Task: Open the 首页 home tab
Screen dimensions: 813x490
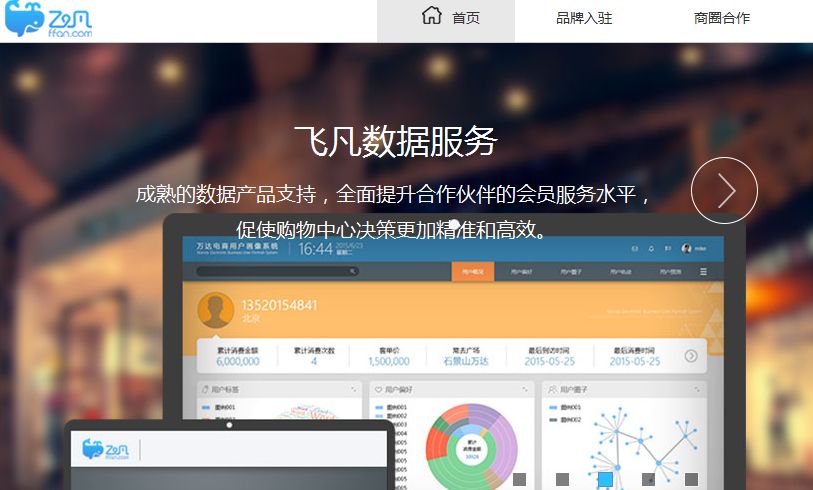Action: coord(446,21)
